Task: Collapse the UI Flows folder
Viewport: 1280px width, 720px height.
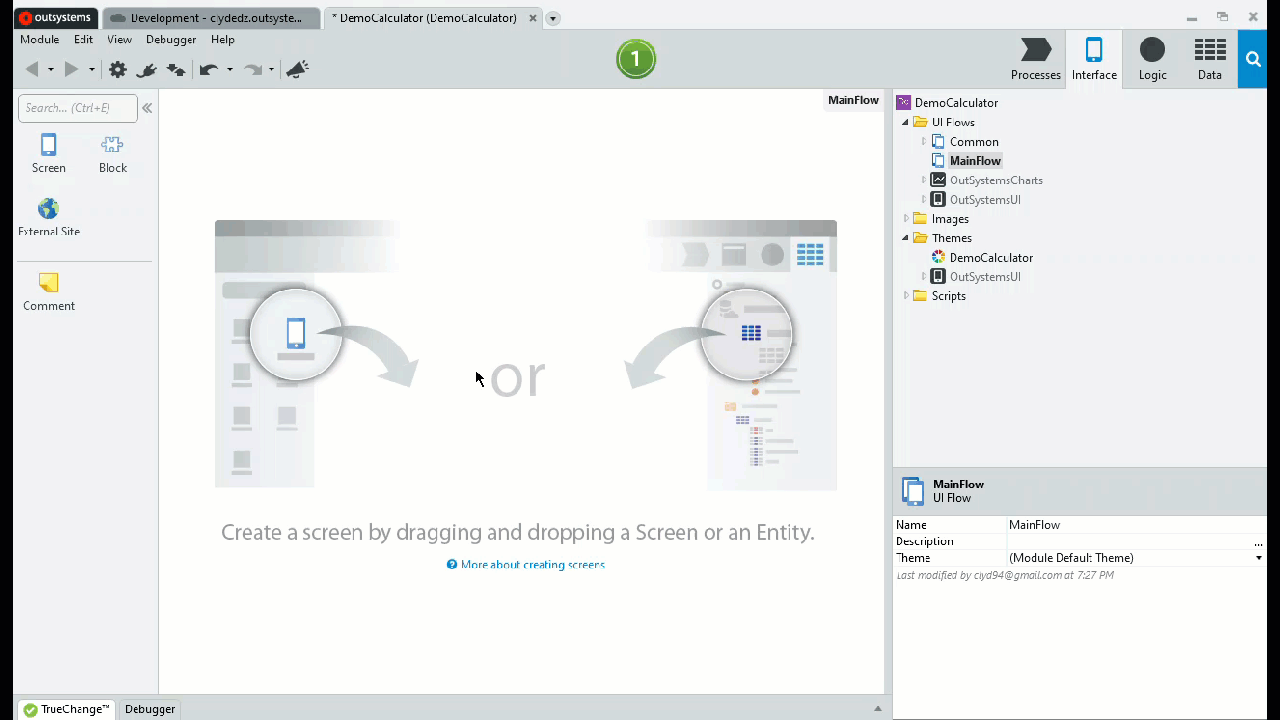Action: point(906,122)
